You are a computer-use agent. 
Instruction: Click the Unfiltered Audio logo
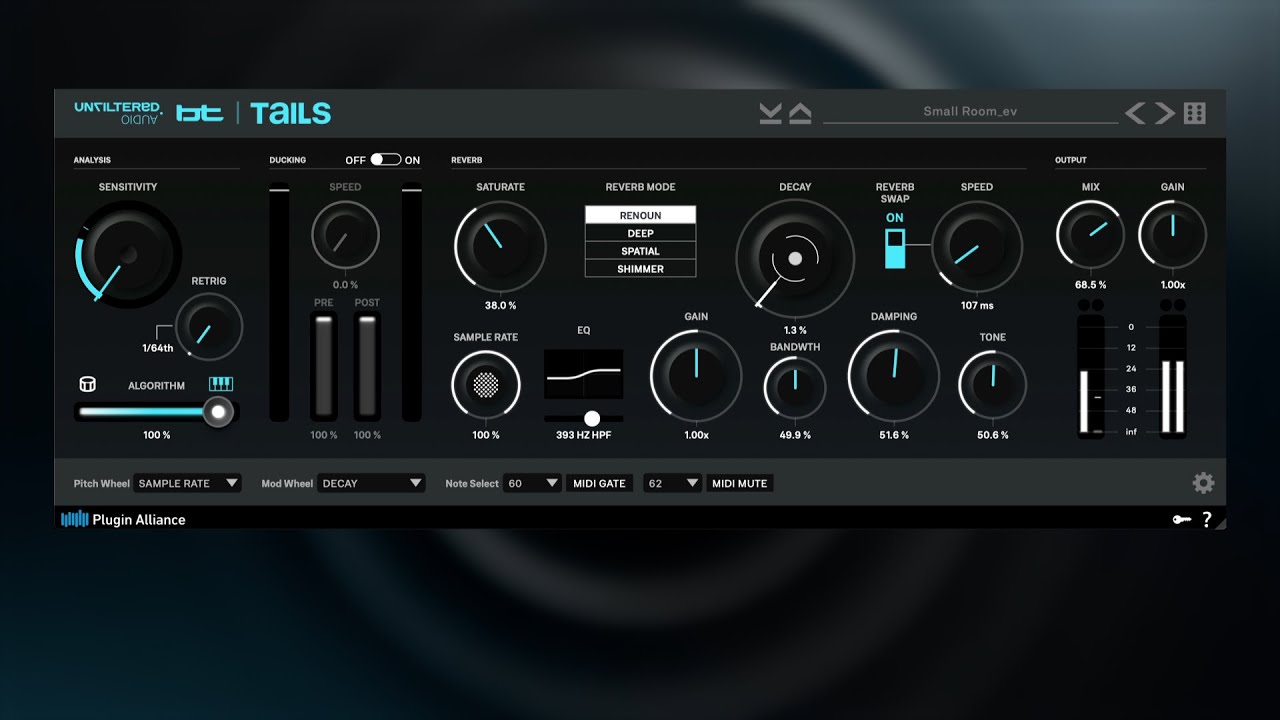coord(118,113)
